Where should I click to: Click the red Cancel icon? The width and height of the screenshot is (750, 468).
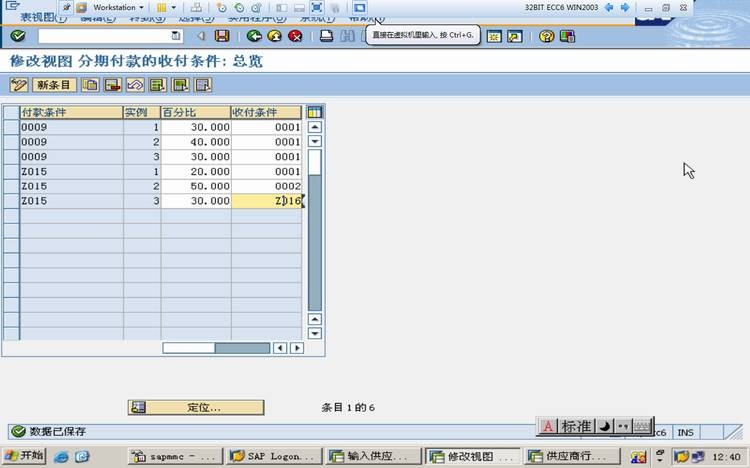pyautogui.click(x=295, y=36)
